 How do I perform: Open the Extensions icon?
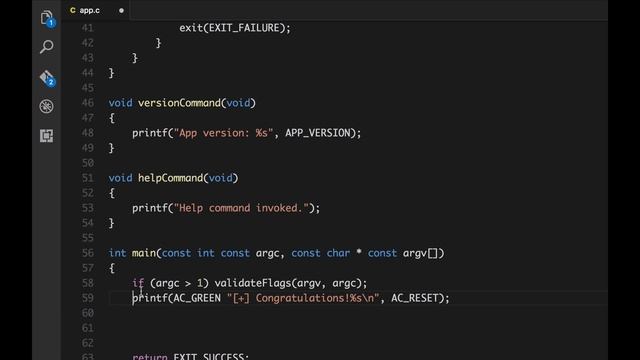tap(47, 136)
